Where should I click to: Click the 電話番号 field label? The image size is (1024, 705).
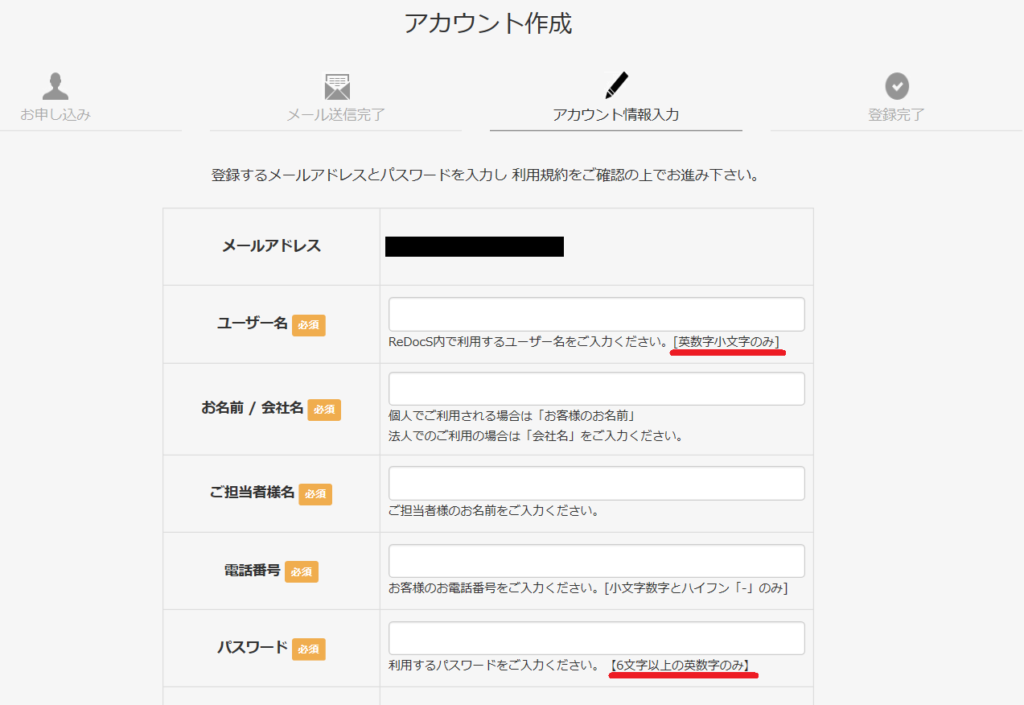tap(252, 571)
